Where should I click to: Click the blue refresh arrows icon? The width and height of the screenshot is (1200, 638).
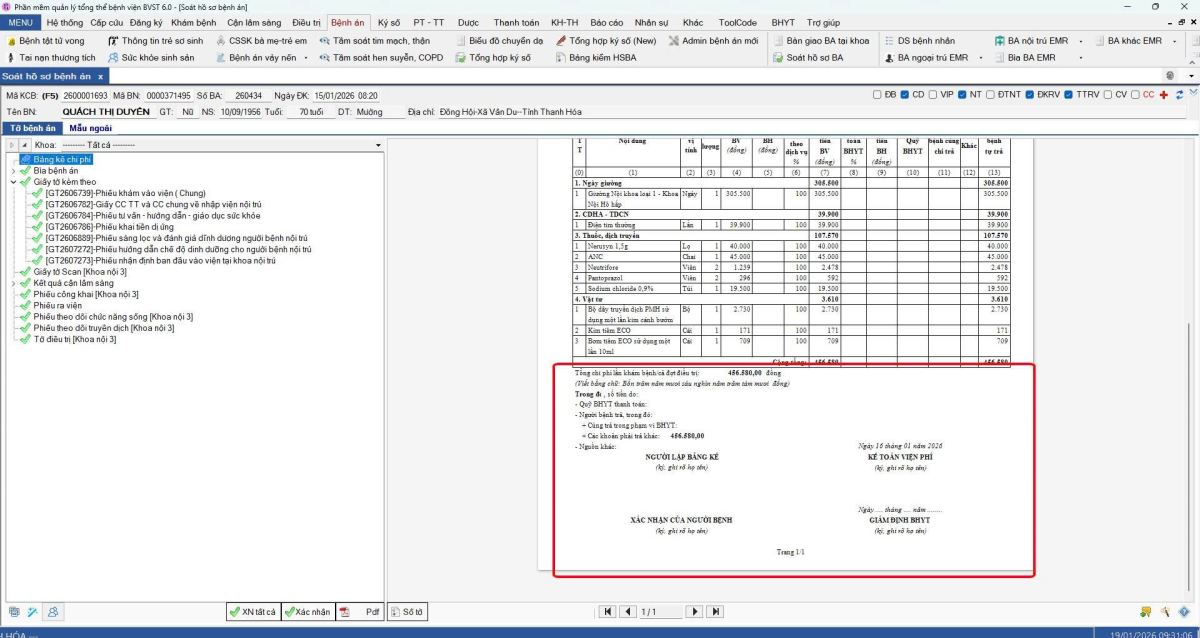(1180, 95)
